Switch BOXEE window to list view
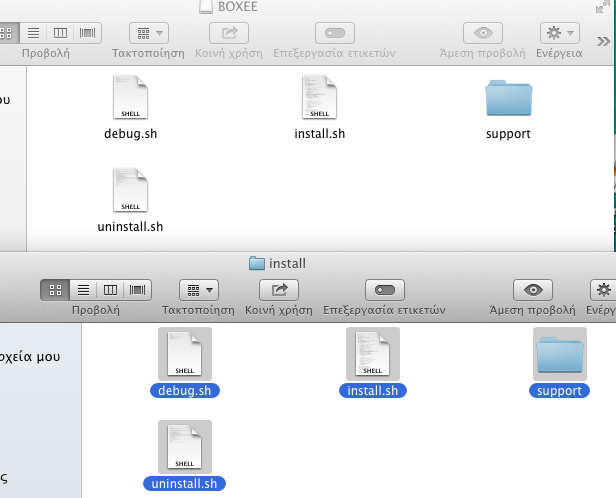616x498 pixels. [x=33, y=33]
